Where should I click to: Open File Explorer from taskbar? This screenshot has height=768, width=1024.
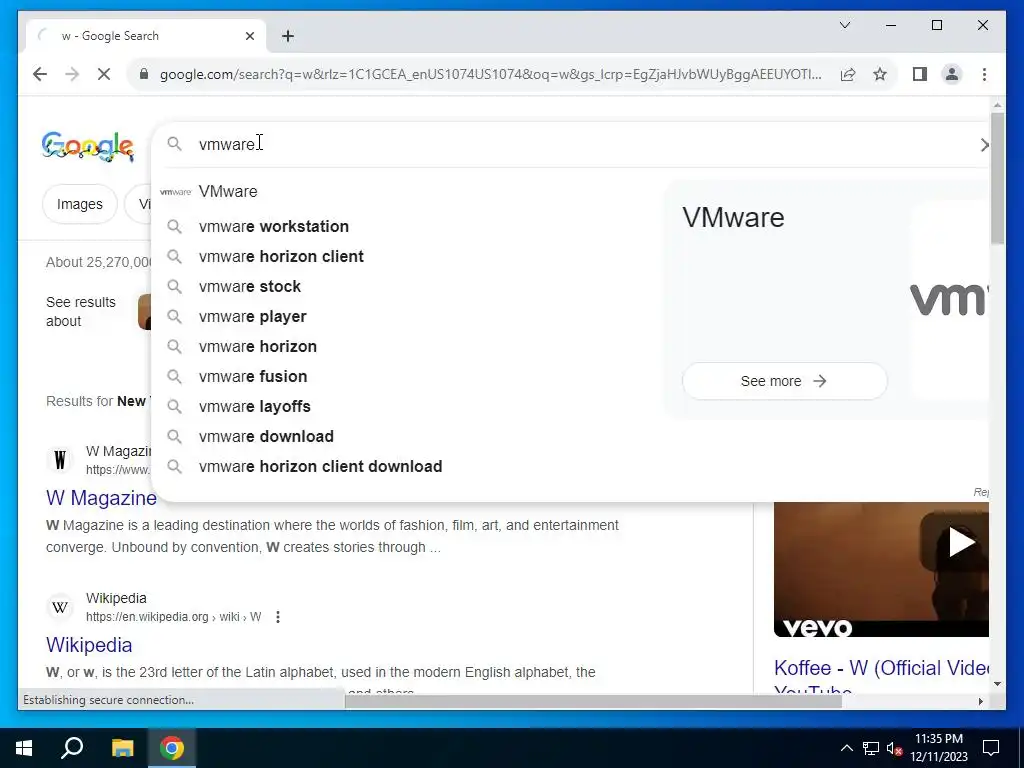(x=122, y=748)
